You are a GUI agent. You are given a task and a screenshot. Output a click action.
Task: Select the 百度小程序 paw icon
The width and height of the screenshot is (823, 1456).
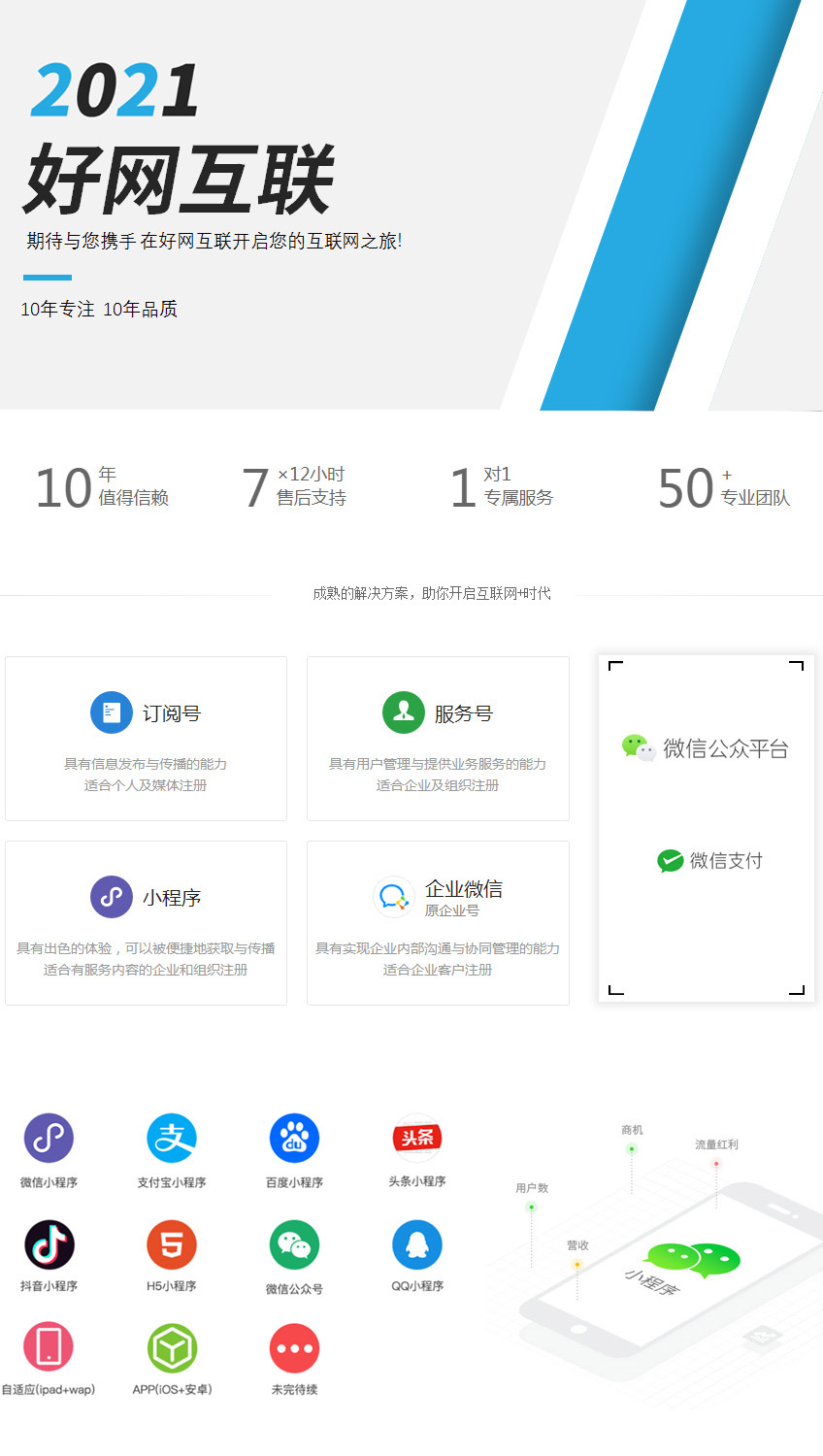pos(294,1138)
